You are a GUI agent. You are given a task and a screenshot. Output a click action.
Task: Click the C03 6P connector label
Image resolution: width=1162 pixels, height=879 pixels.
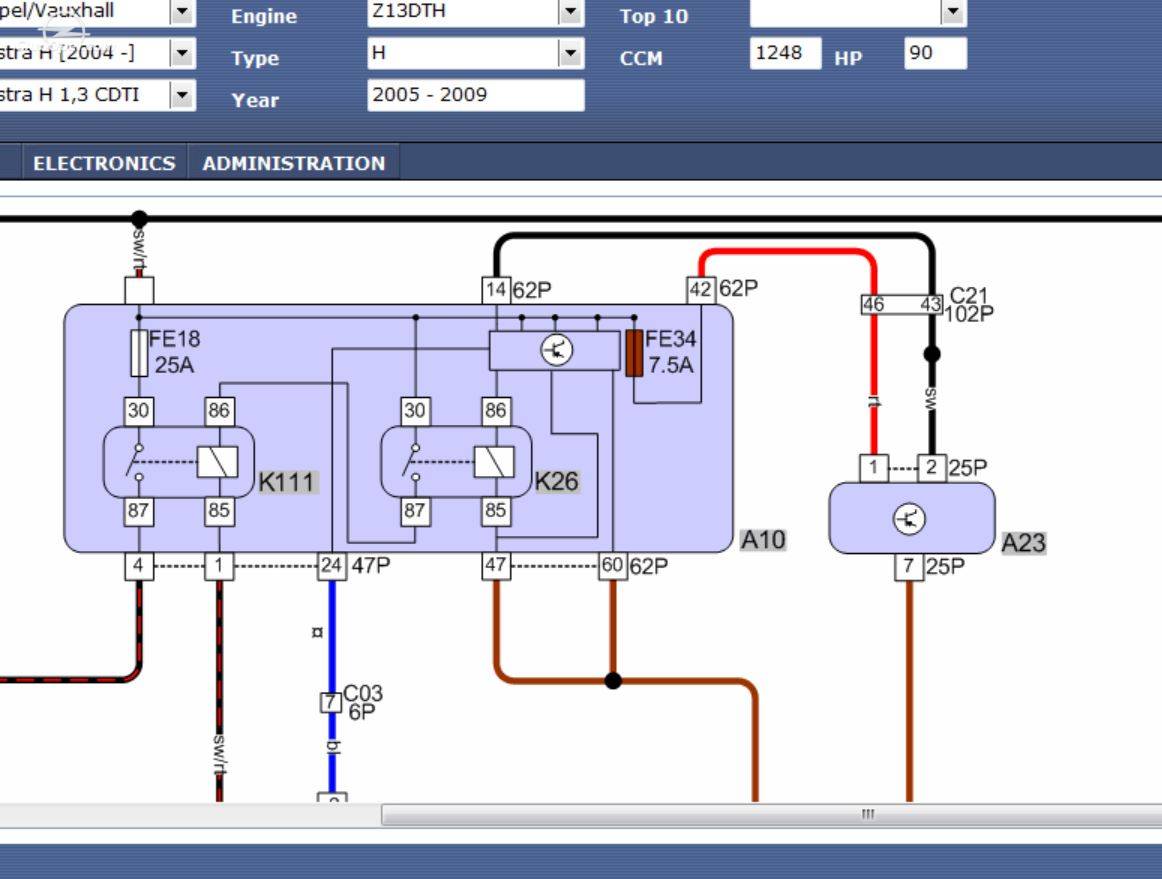[362, 703]
